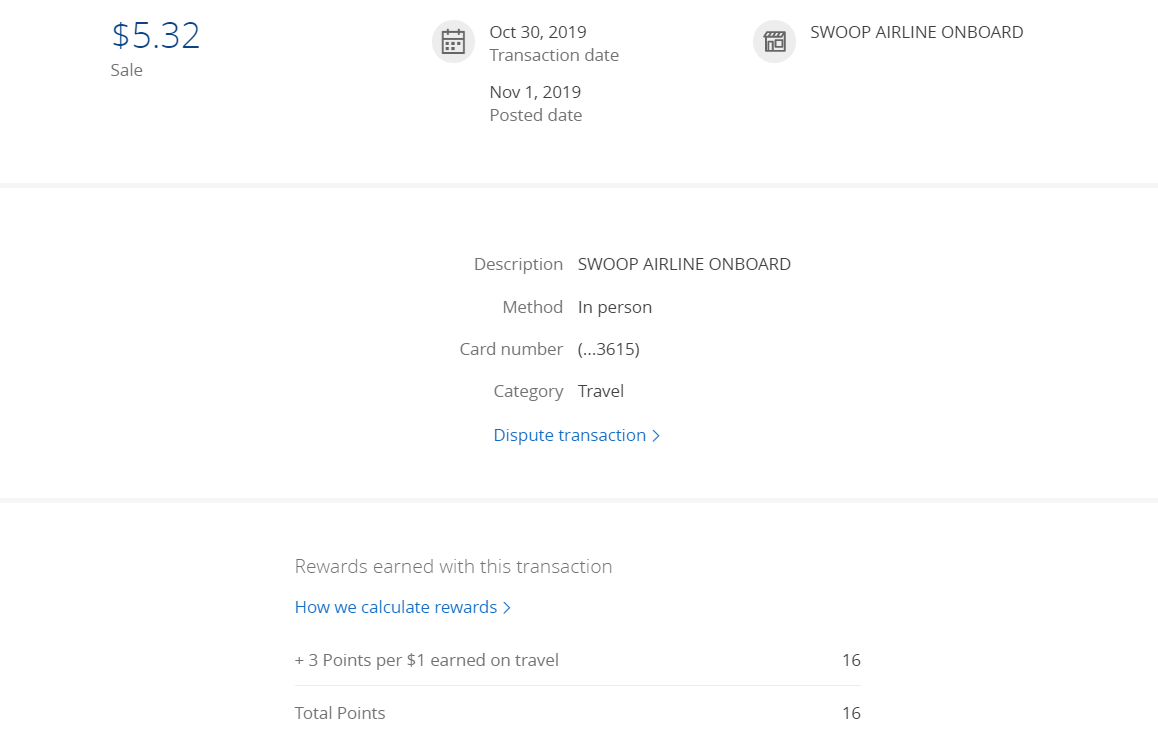Select the $5.32 sale amount
The height and width of the screenshot is (745, 1158).
156,35
